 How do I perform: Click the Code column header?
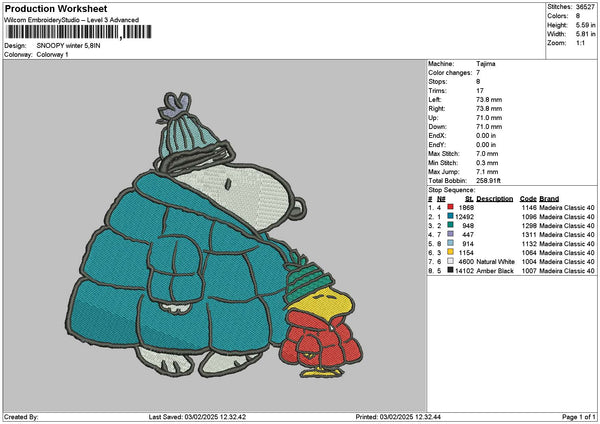tap(528, 199)
